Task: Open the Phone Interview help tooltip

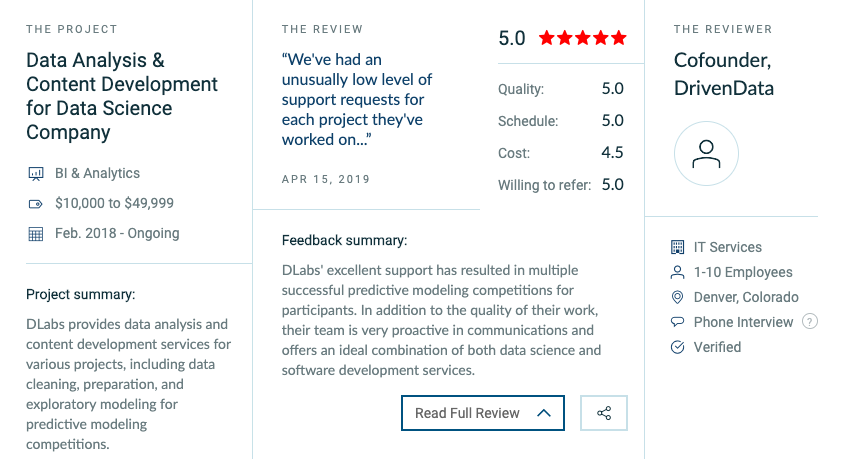Action: [810, 322]
